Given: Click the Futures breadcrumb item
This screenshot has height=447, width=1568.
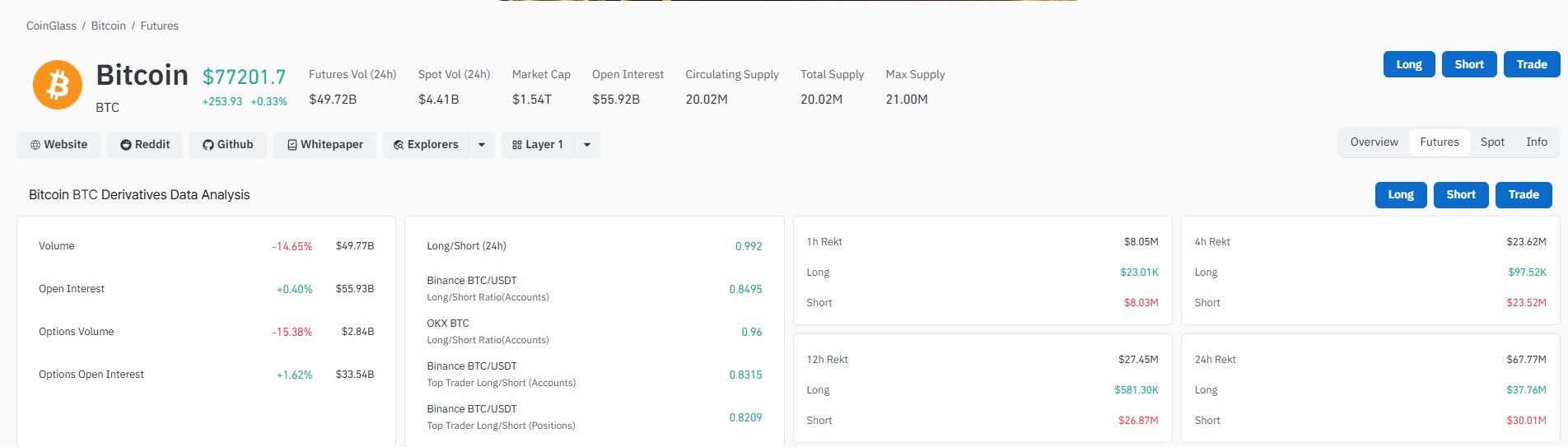Looking at the screenshot, I should click(160, 26).
